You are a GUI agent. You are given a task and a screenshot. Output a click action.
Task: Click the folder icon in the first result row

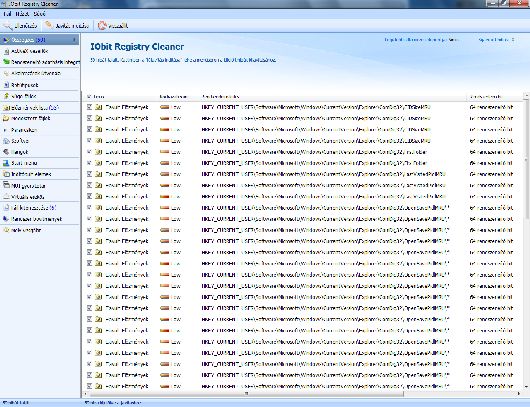99,107
